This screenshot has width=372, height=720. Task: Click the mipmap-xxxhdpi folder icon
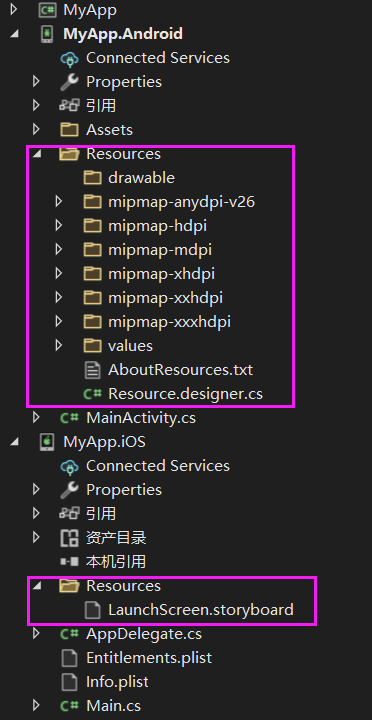[93, 322]
